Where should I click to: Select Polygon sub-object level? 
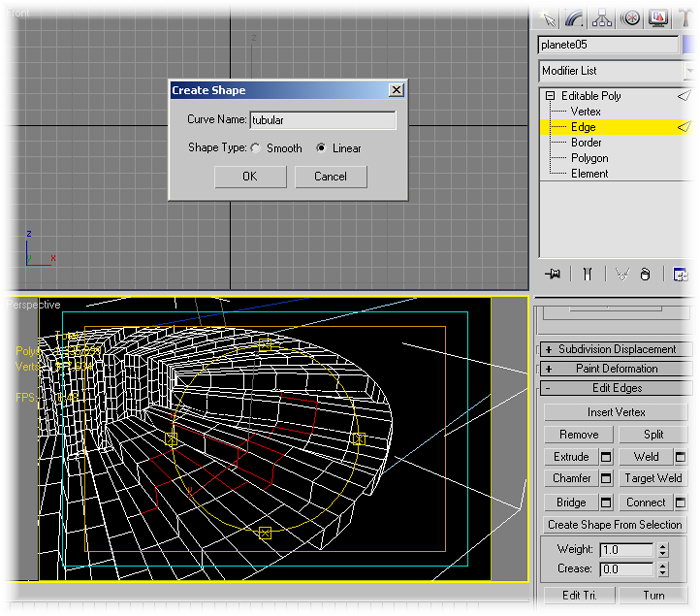(589, 158)
